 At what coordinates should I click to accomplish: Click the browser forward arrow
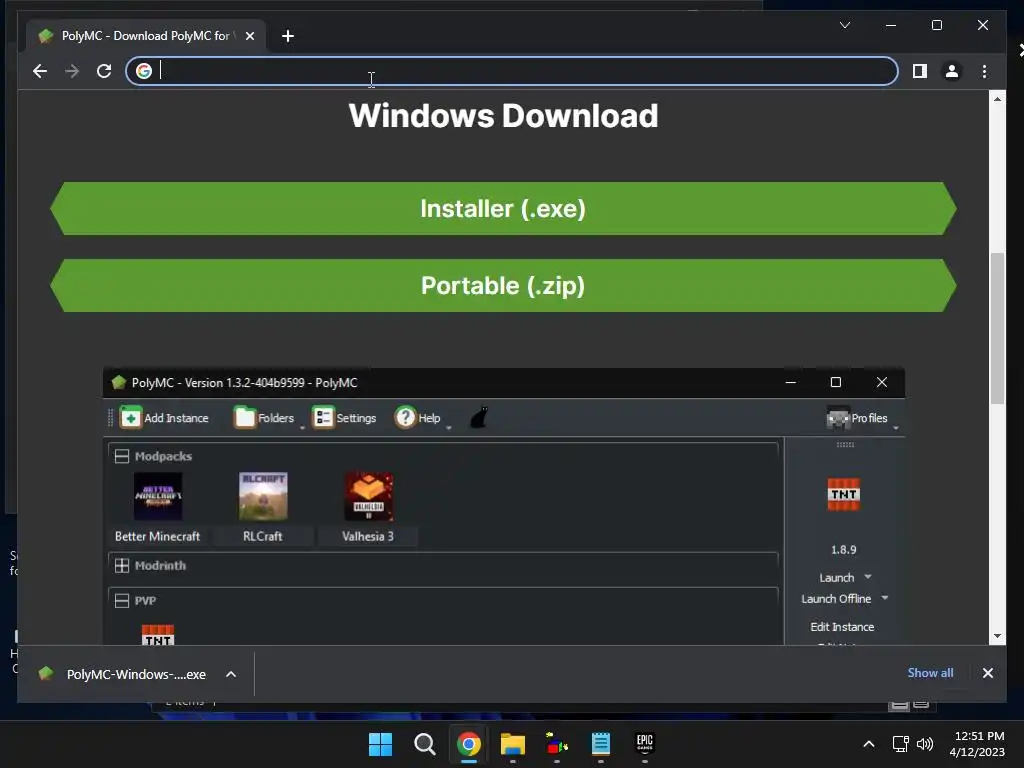tap(72, 71)
